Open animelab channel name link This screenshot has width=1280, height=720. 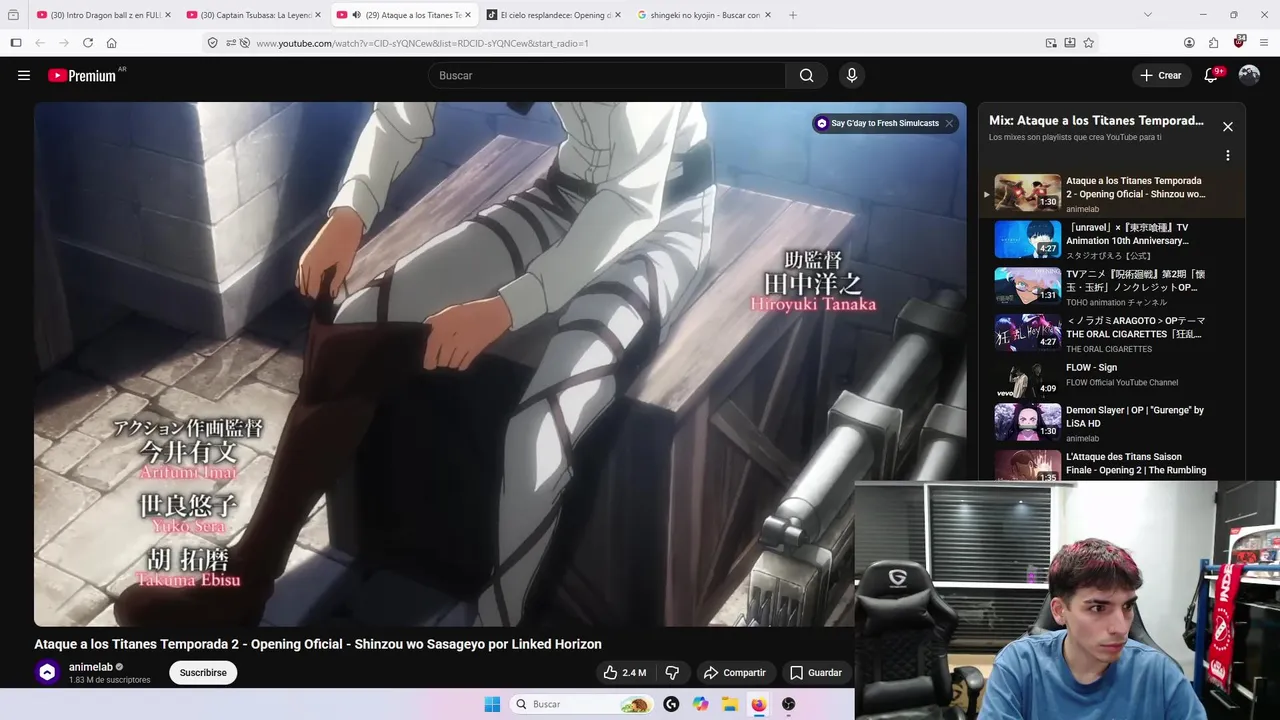(x=91, y=667)
